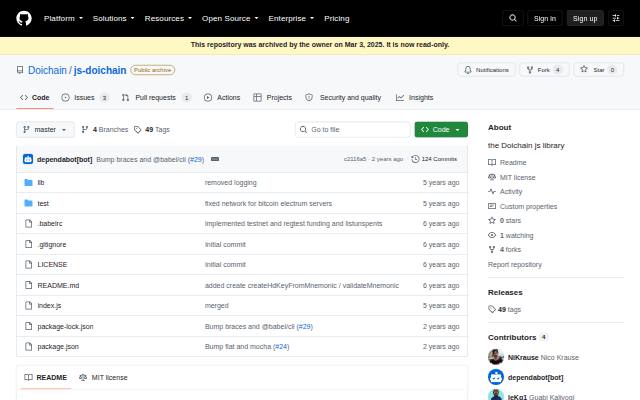Screen dimensions: 640x400
Task: Open the 4 forks link in About
Action: click(504, 249)
